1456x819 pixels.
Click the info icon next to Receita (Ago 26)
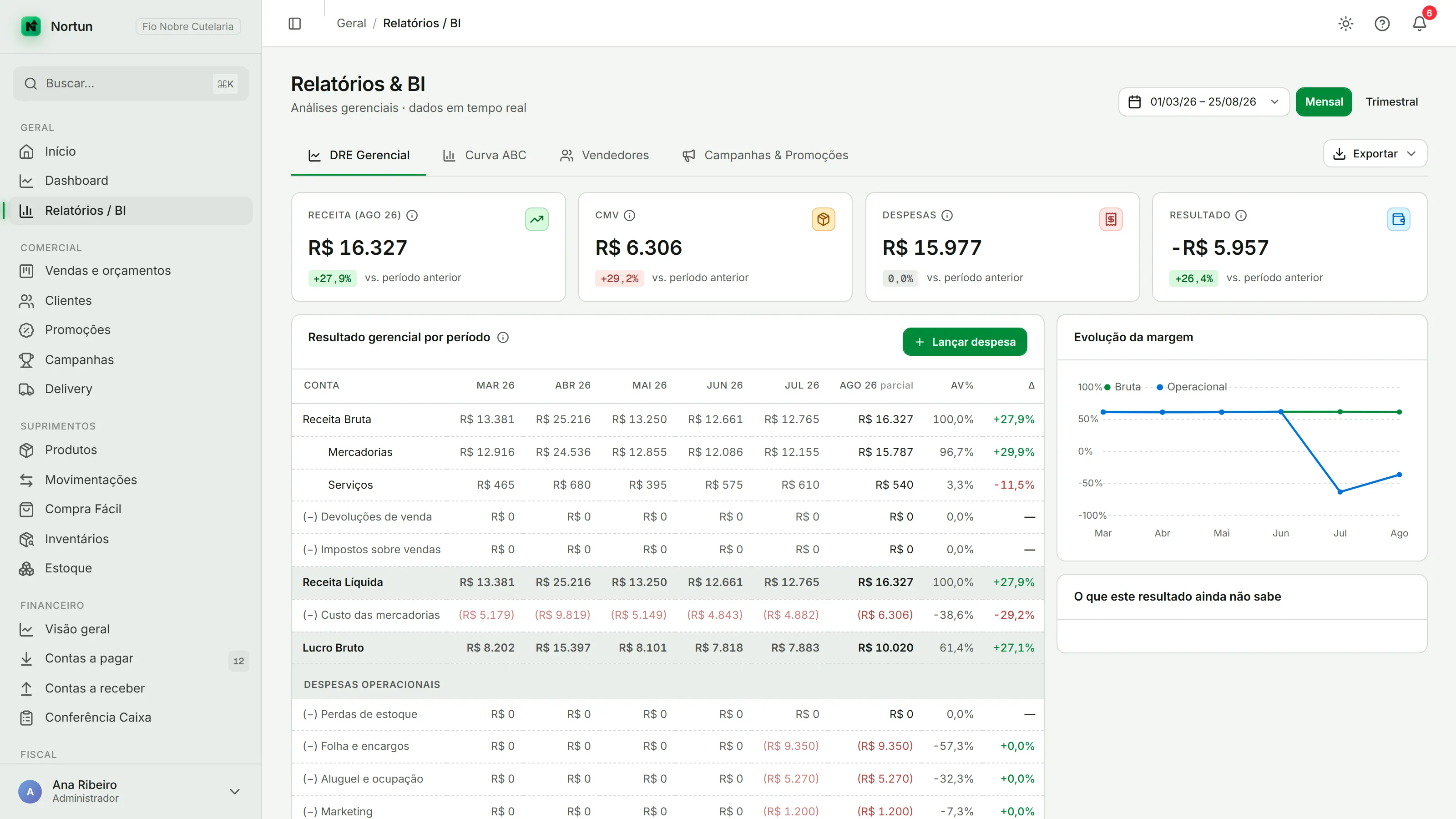tap(412, 215)
